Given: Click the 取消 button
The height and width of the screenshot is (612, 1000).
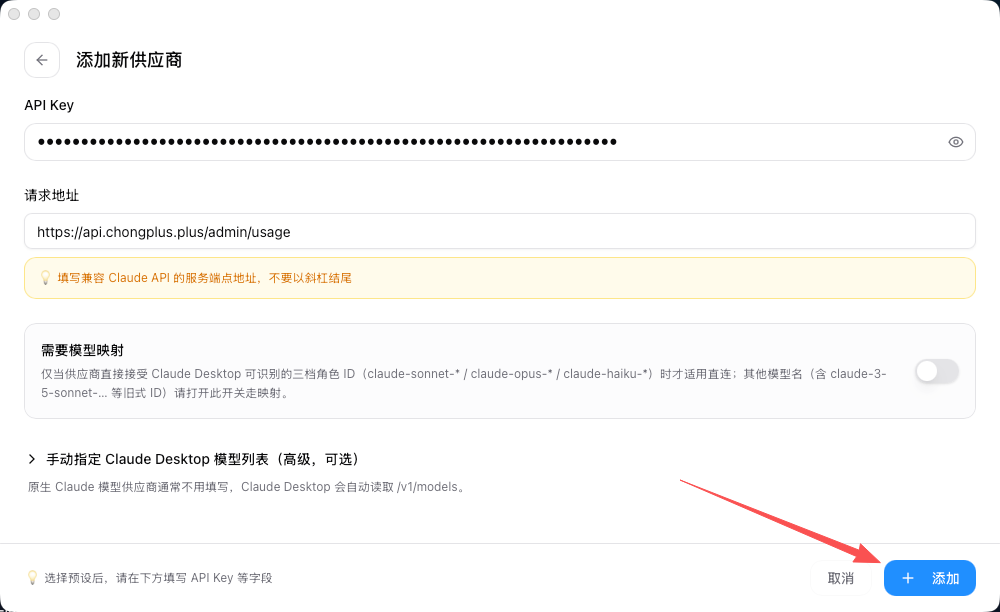Looking at the screenshot, I should [841, 578].
